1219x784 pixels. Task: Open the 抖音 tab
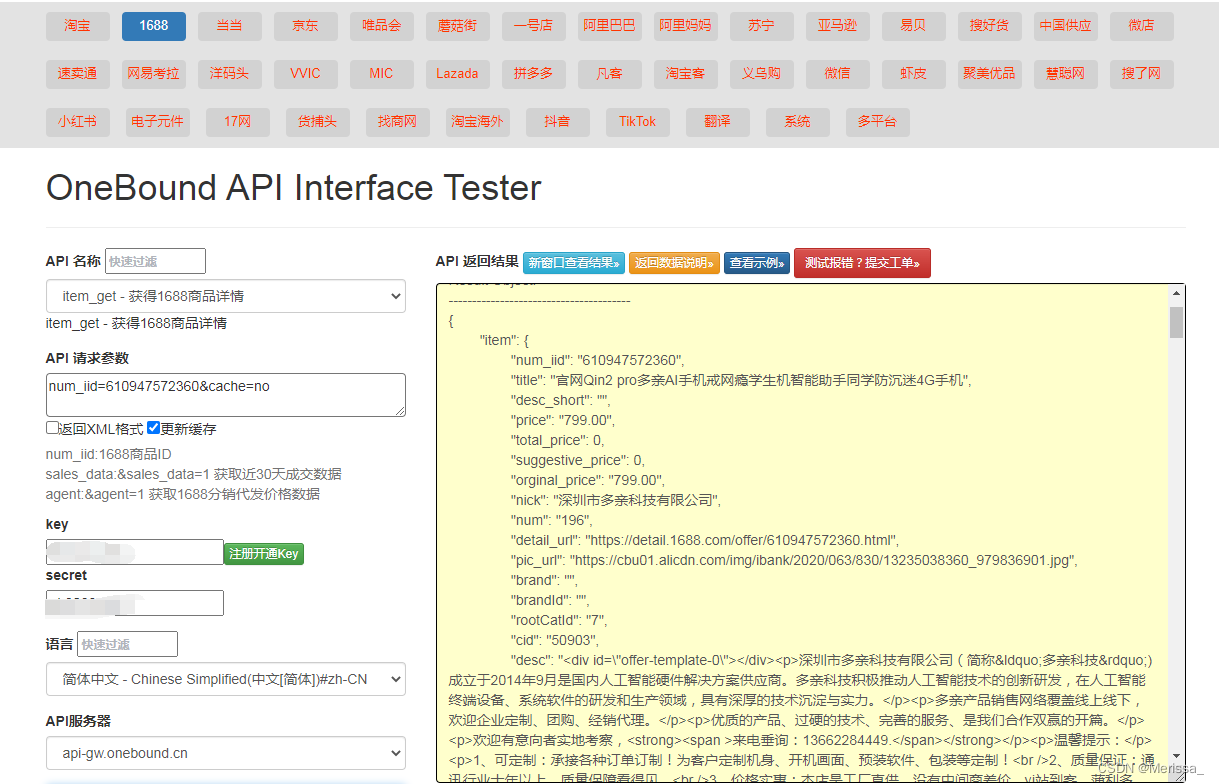(x=557, y=122)
